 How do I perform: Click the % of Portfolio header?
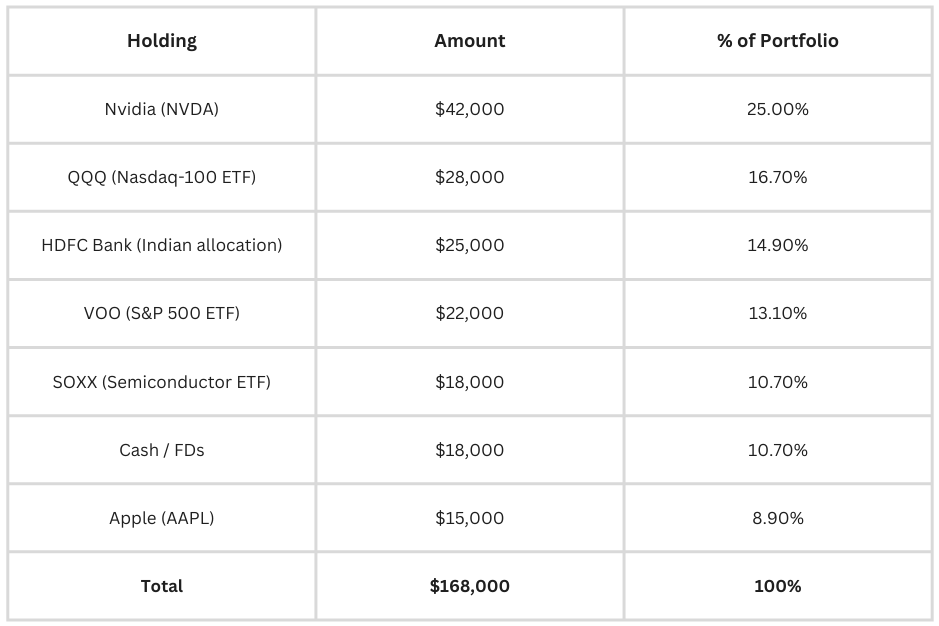(777, 41)
